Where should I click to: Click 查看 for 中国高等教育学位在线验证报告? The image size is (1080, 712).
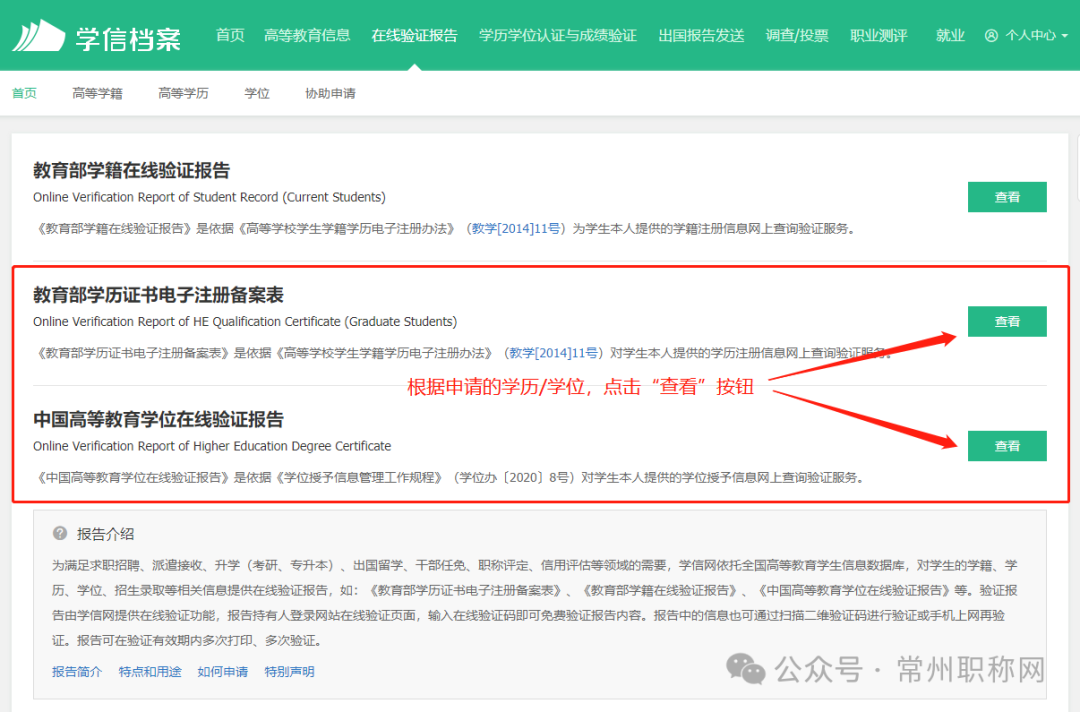click(1007, 446)
